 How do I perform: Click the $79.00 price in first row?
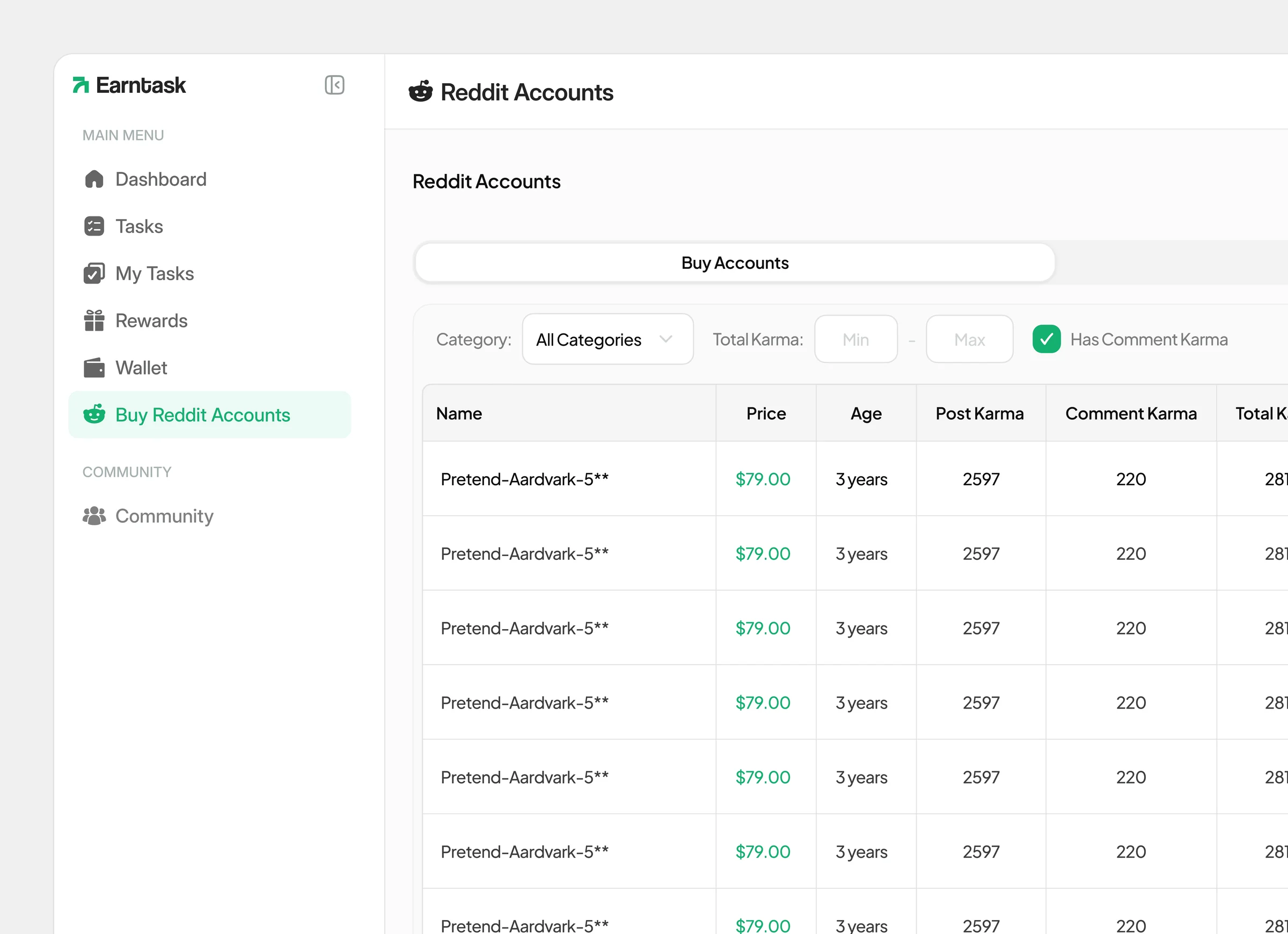pyautogui.click(x=763, y=479)
